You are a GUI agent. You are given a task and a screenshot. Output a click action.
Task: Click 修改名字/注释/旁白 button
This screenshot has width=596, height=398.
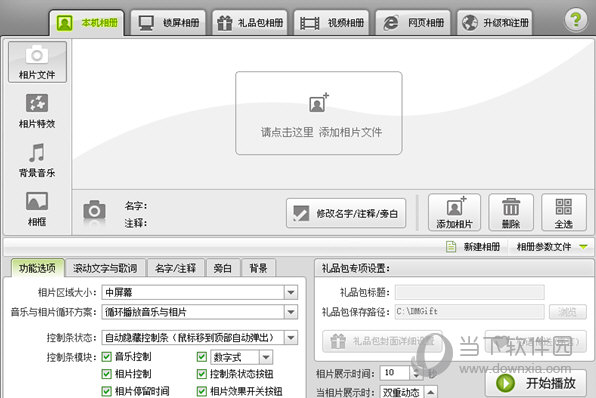point(346,213)
